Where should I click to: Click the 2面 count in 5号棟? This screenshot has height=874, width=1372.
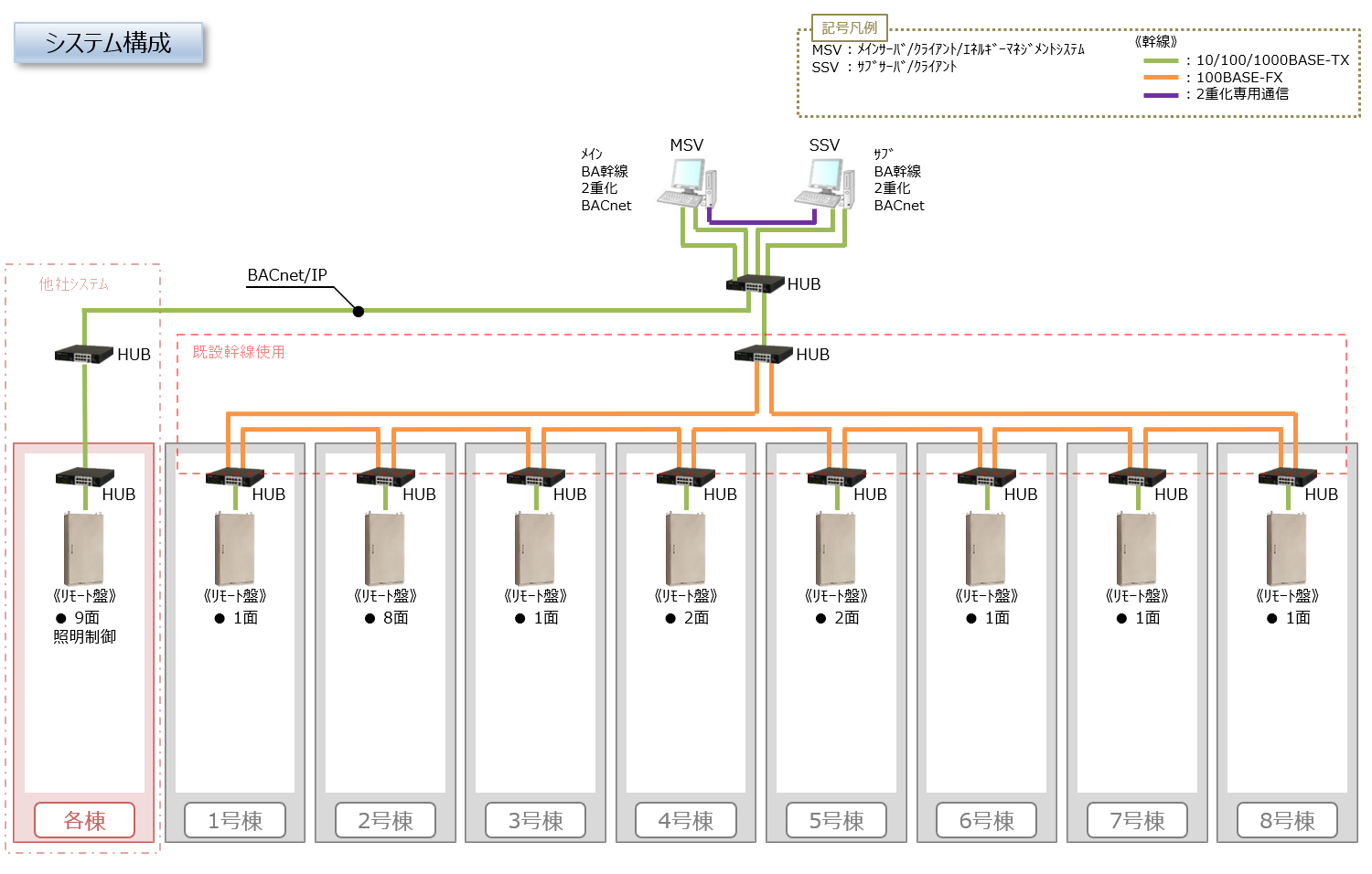point(847,618)
